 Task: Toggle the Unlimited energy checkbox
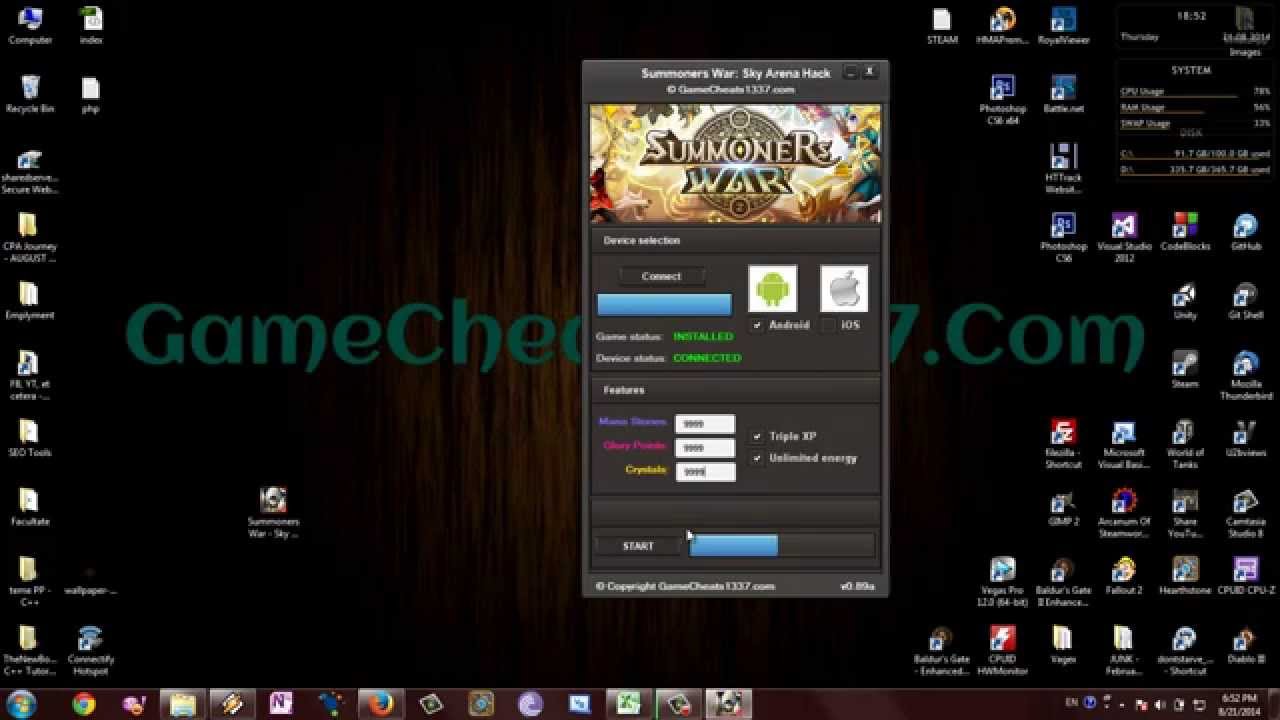click(x=757, y=458)
